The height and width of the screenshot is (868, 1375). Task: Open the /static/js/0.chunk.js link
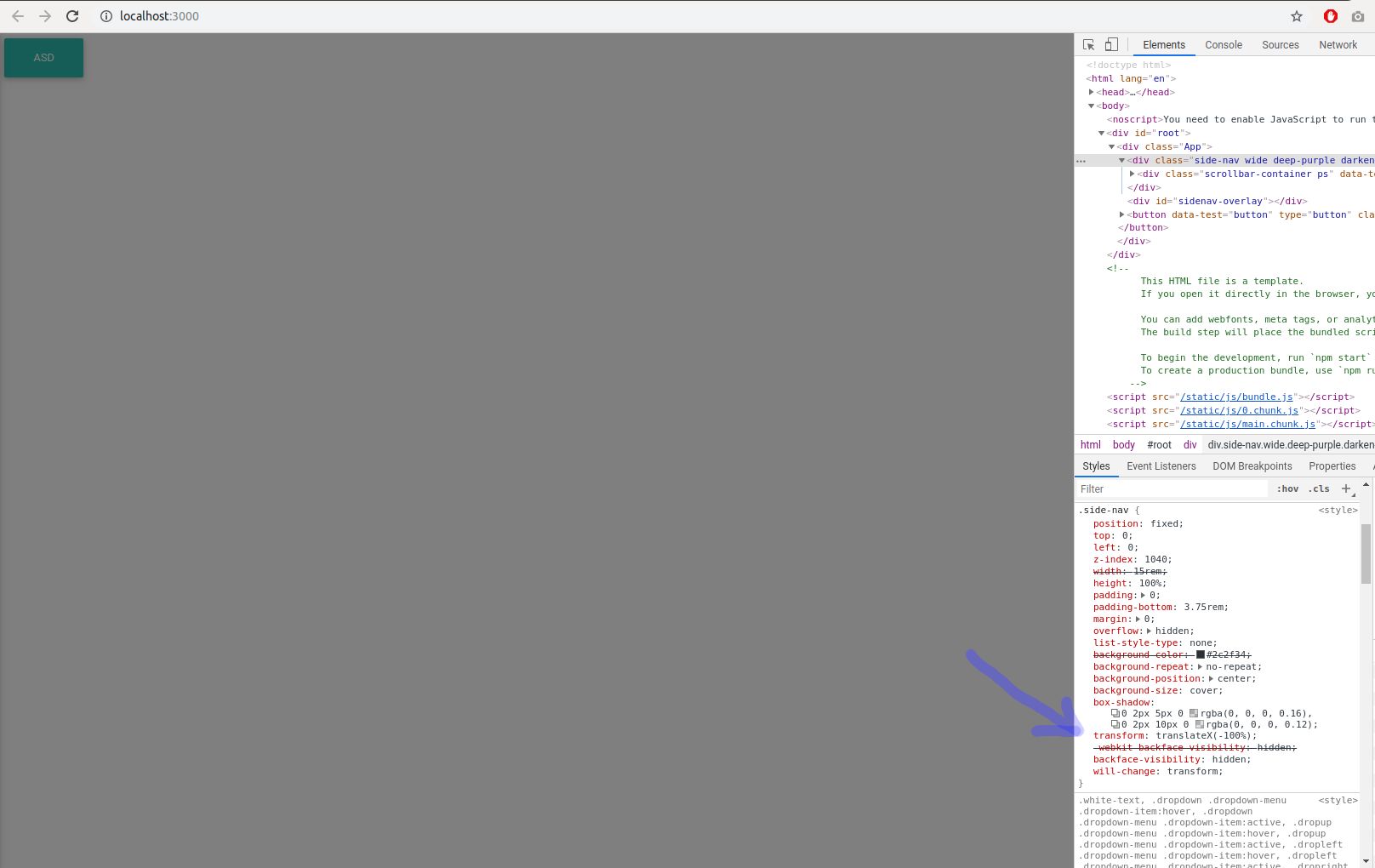tap(1239, 410)
